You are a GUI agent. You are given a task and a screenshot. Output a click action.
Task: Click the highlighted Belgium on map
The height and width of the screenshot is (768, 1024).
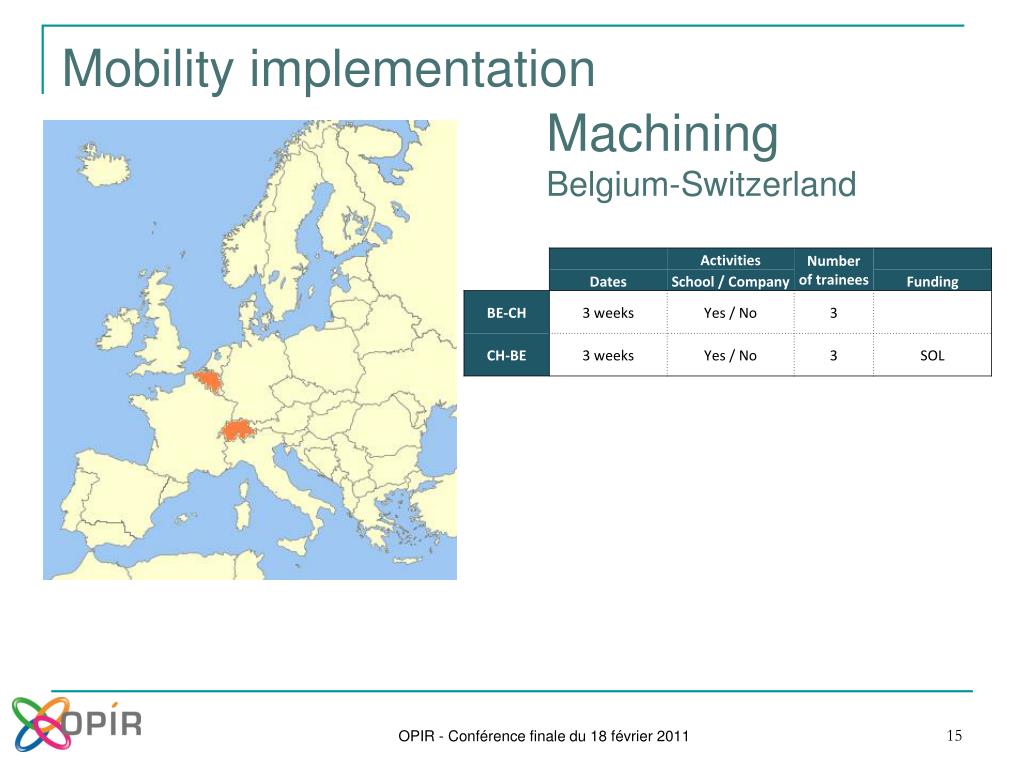[x=208, y=381]
